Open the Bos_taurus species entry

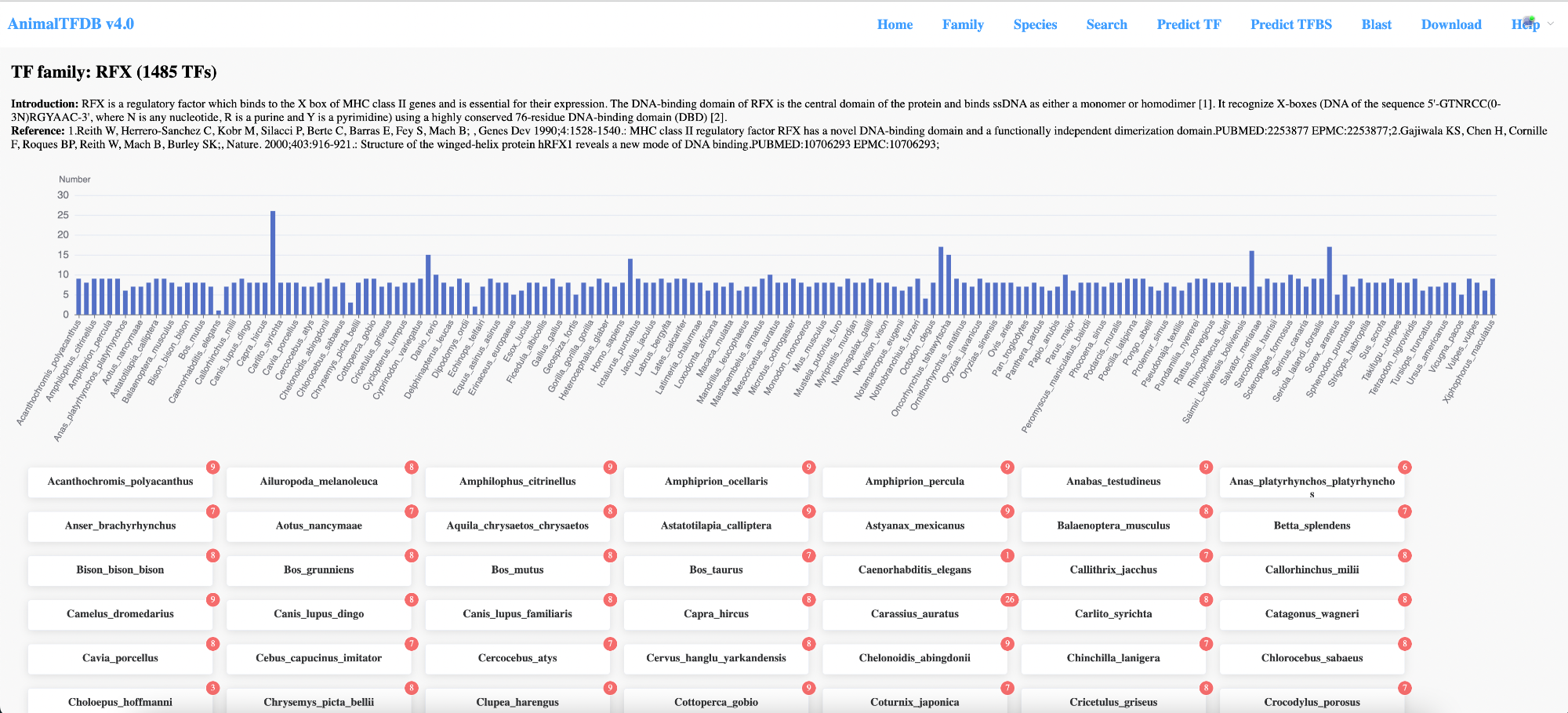click(716, 570)
